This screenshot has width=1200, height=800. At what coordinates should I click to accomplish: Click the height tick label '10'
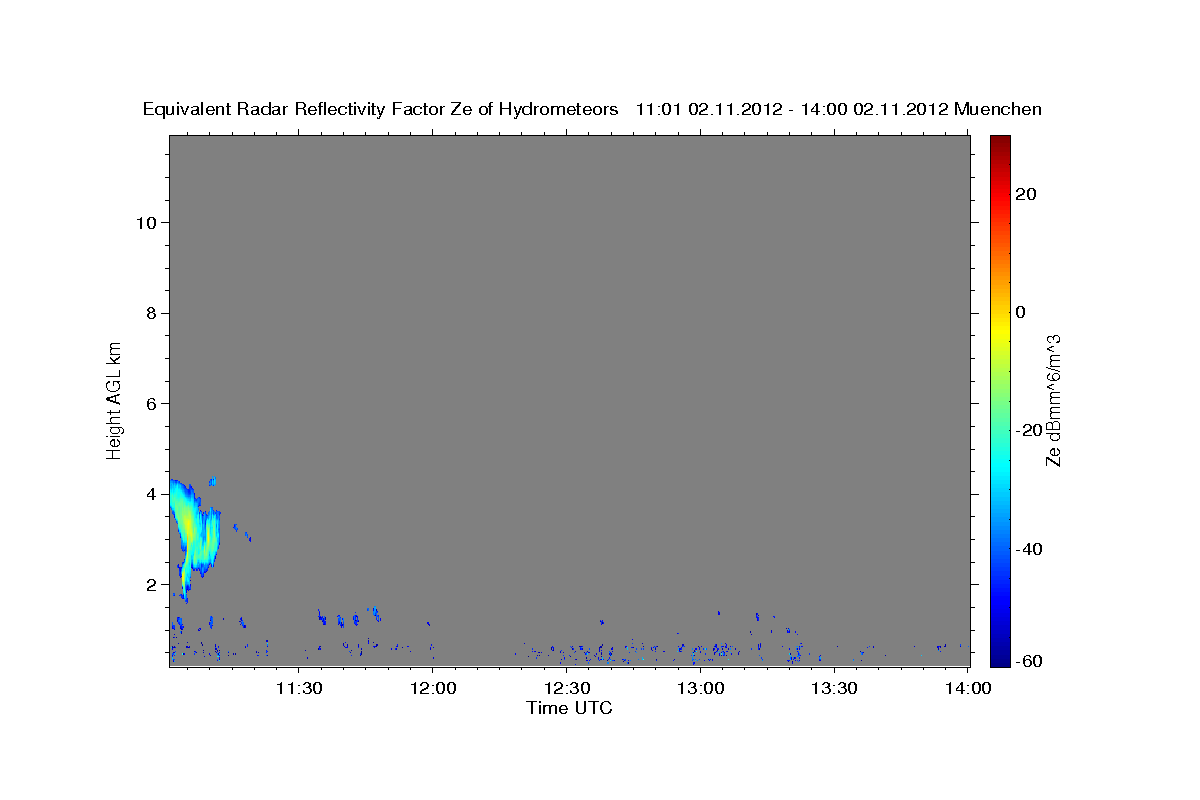click(x=146, y=222)
